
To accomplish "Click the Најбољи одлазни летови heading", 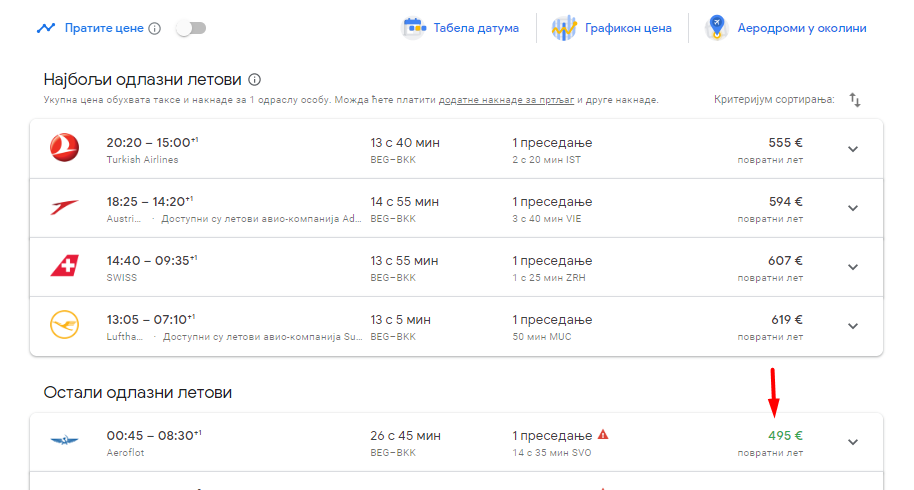I will point(142,79).
